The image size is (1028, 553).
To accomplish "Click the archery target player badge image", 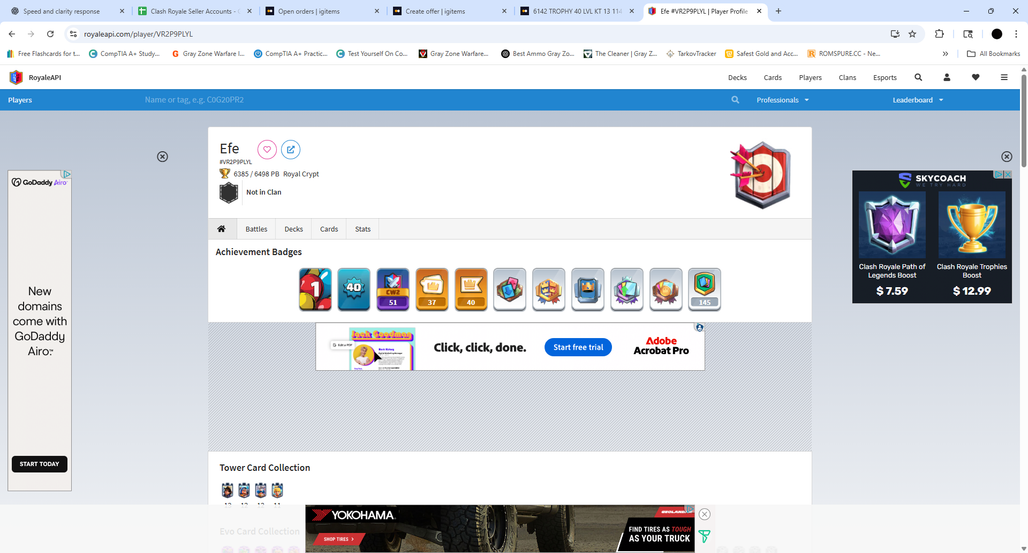I will [760, 175].
